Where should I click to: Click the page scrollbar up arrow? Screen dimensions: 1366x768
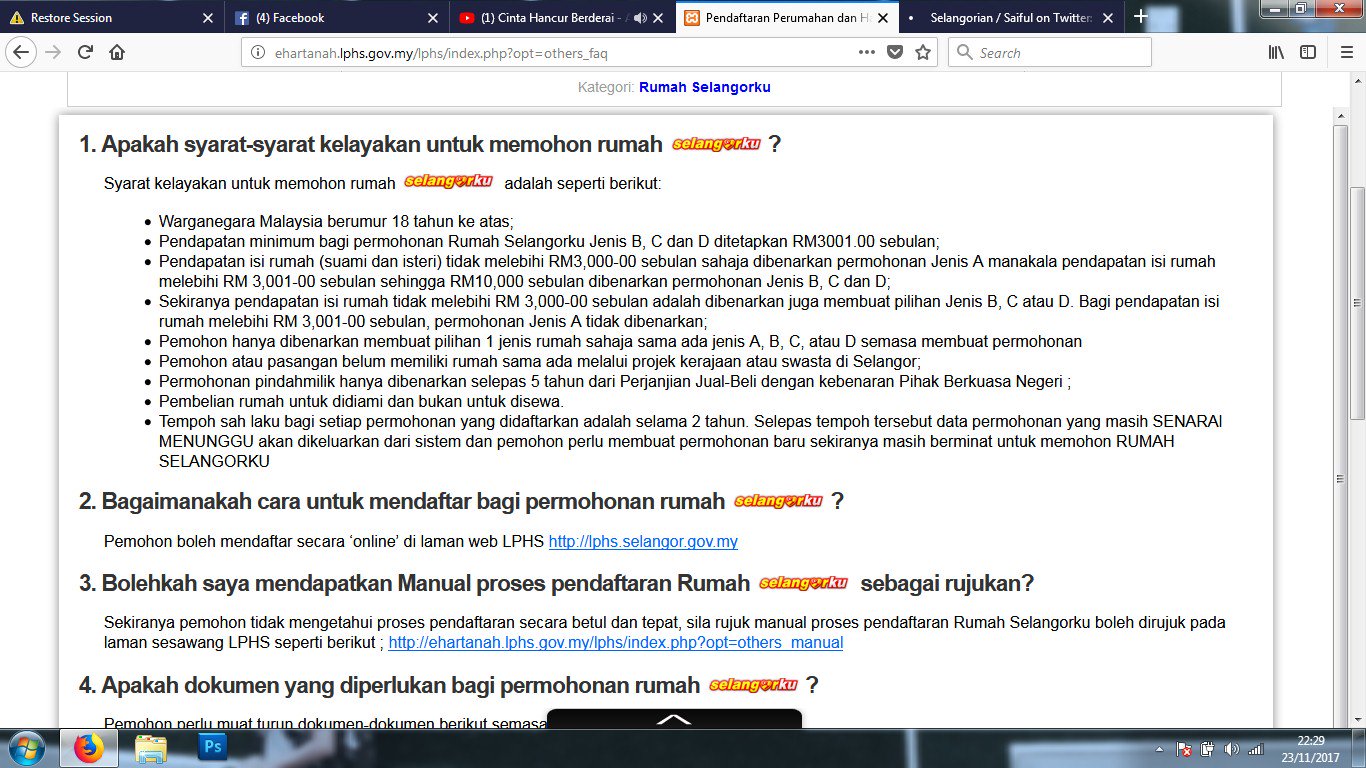click(x=1357, y=82)
